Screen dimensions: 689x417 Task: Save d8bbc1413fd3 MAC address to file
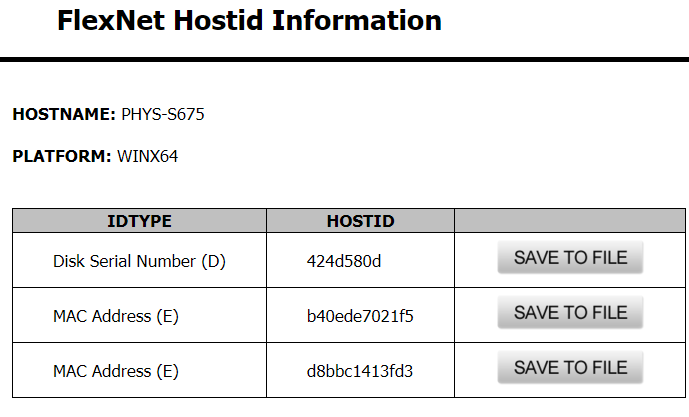[570, 367]
